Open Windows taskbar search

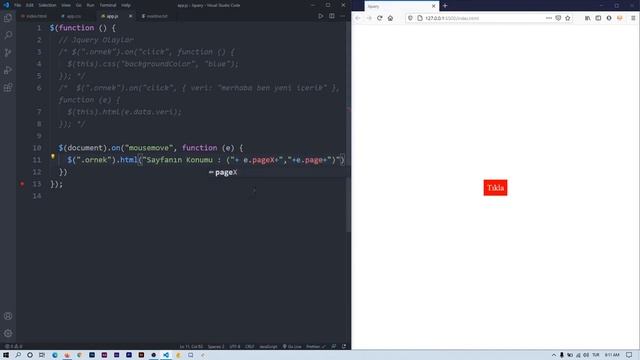click(x=18, y=355)
